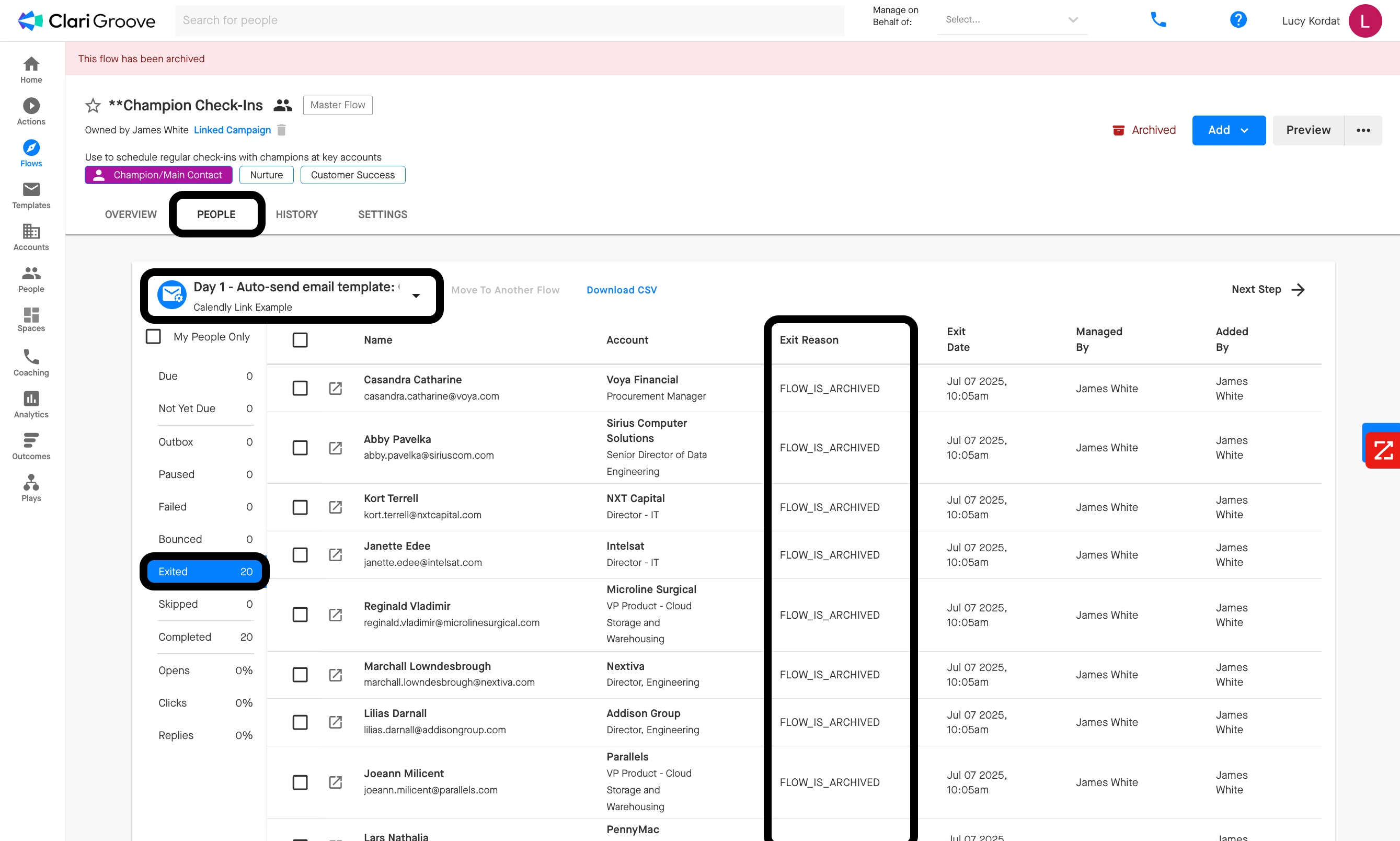The height and width of the screenshot is (841, 1400).
Task: Tick the select-all checkbox by Name header
Action: [x=300, y=340]
